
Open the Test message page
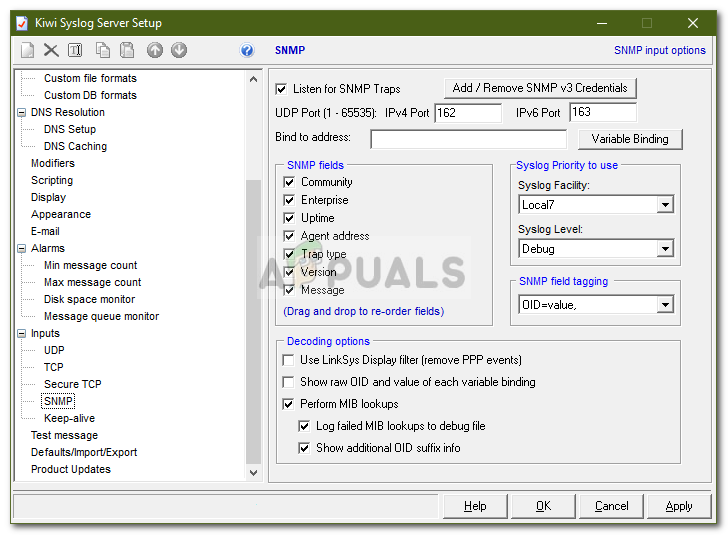pyautogui.click(x=64, y=435)
